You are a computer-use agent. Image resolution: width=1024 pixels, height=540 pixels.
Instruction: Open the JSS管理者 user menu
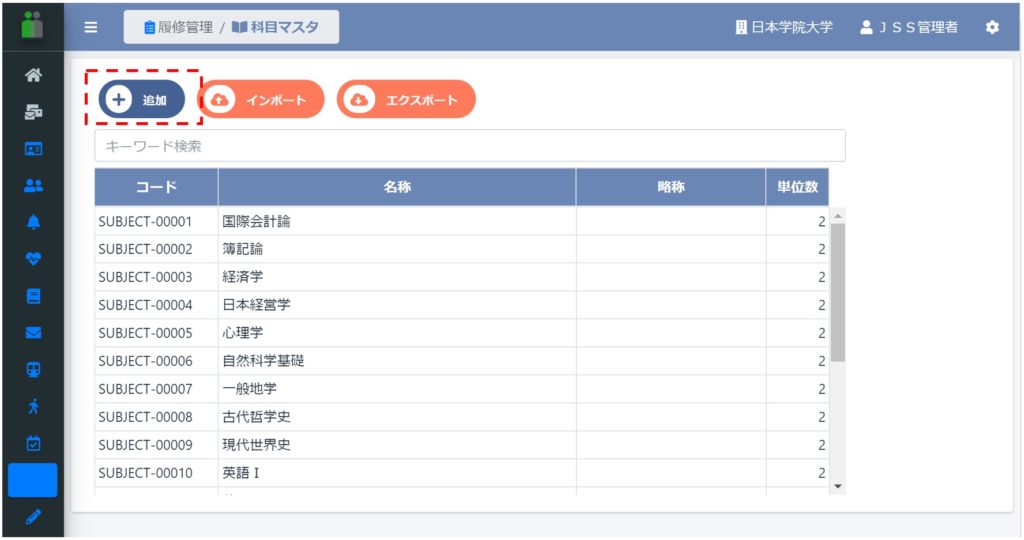[908, 27]
